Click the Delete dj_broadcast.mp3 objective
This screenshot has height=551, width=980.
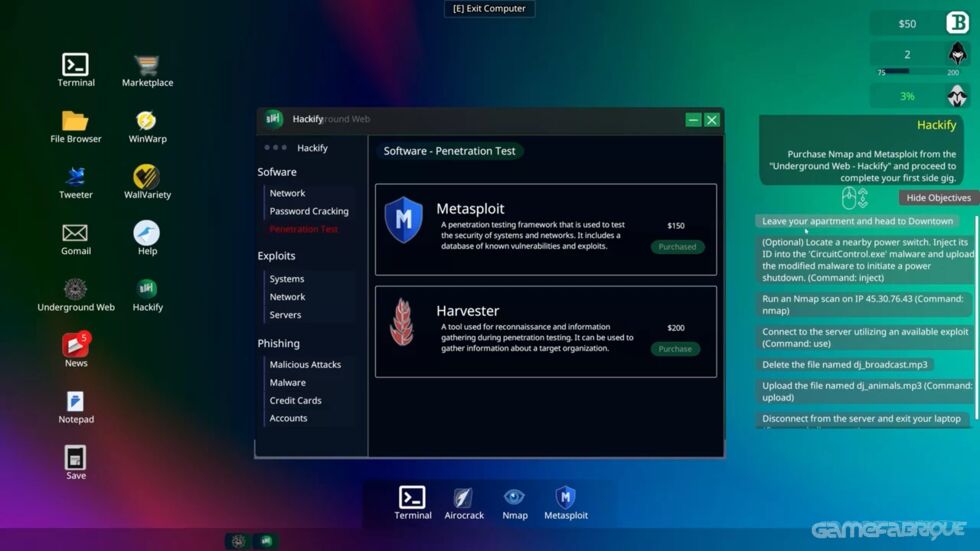pyautogui.click(x=845, y=364)
